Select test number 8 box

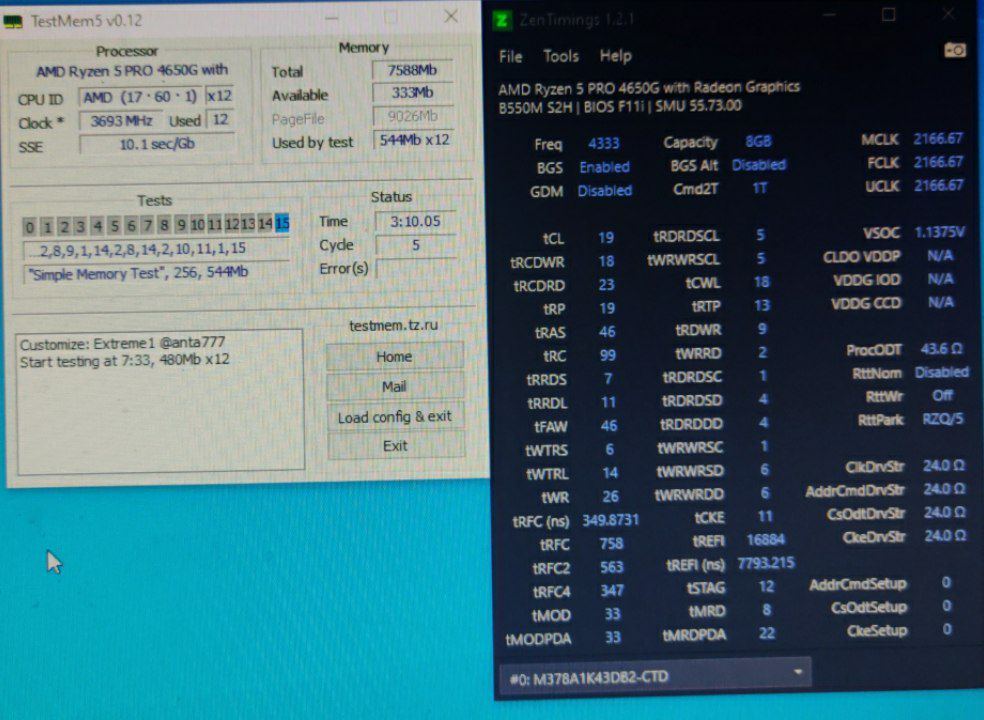(164, 225)
